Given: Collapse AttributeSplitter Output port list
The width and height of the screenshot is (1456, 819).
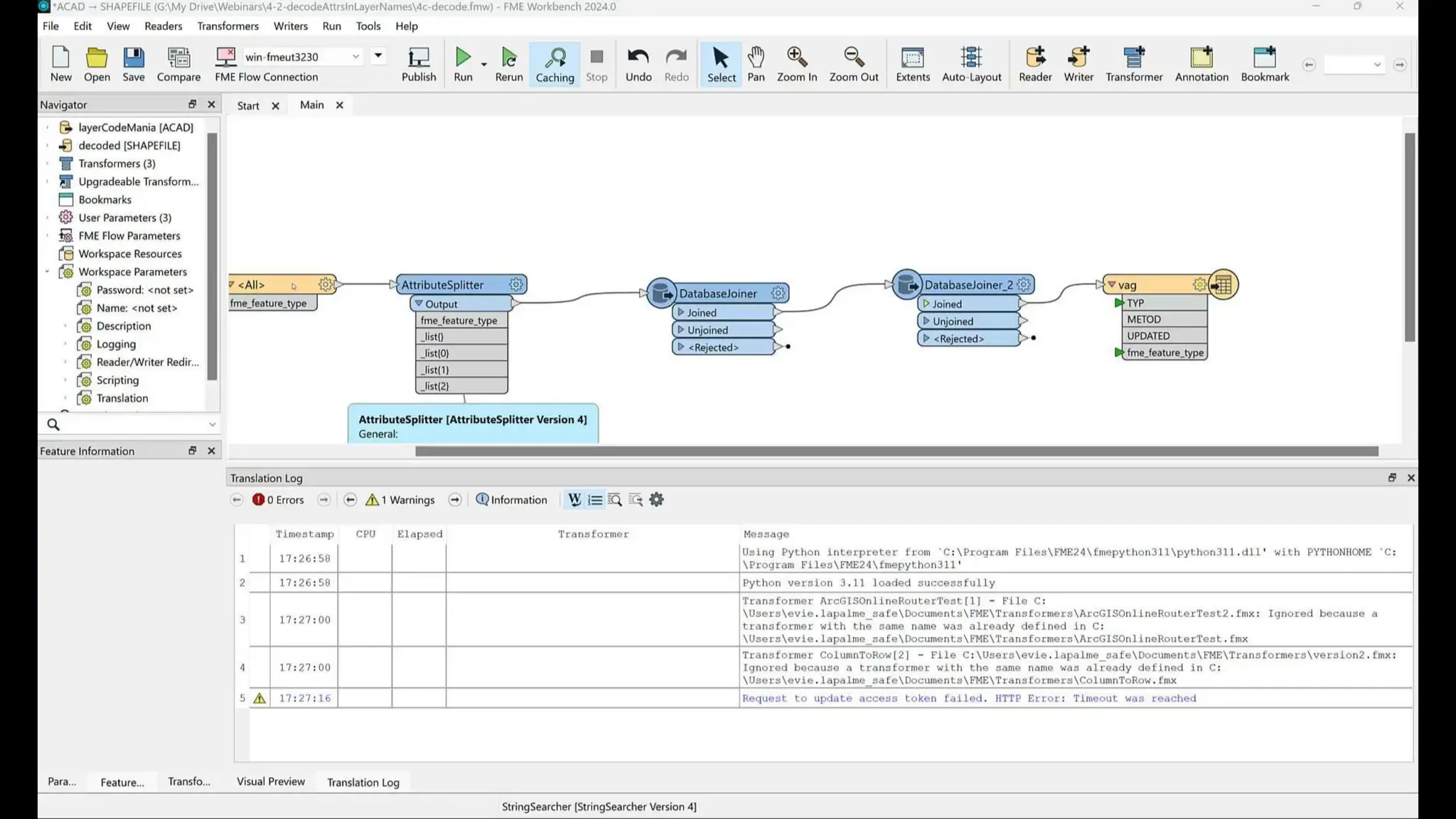Looking at the screenshot, I should [x=419, y=304].
